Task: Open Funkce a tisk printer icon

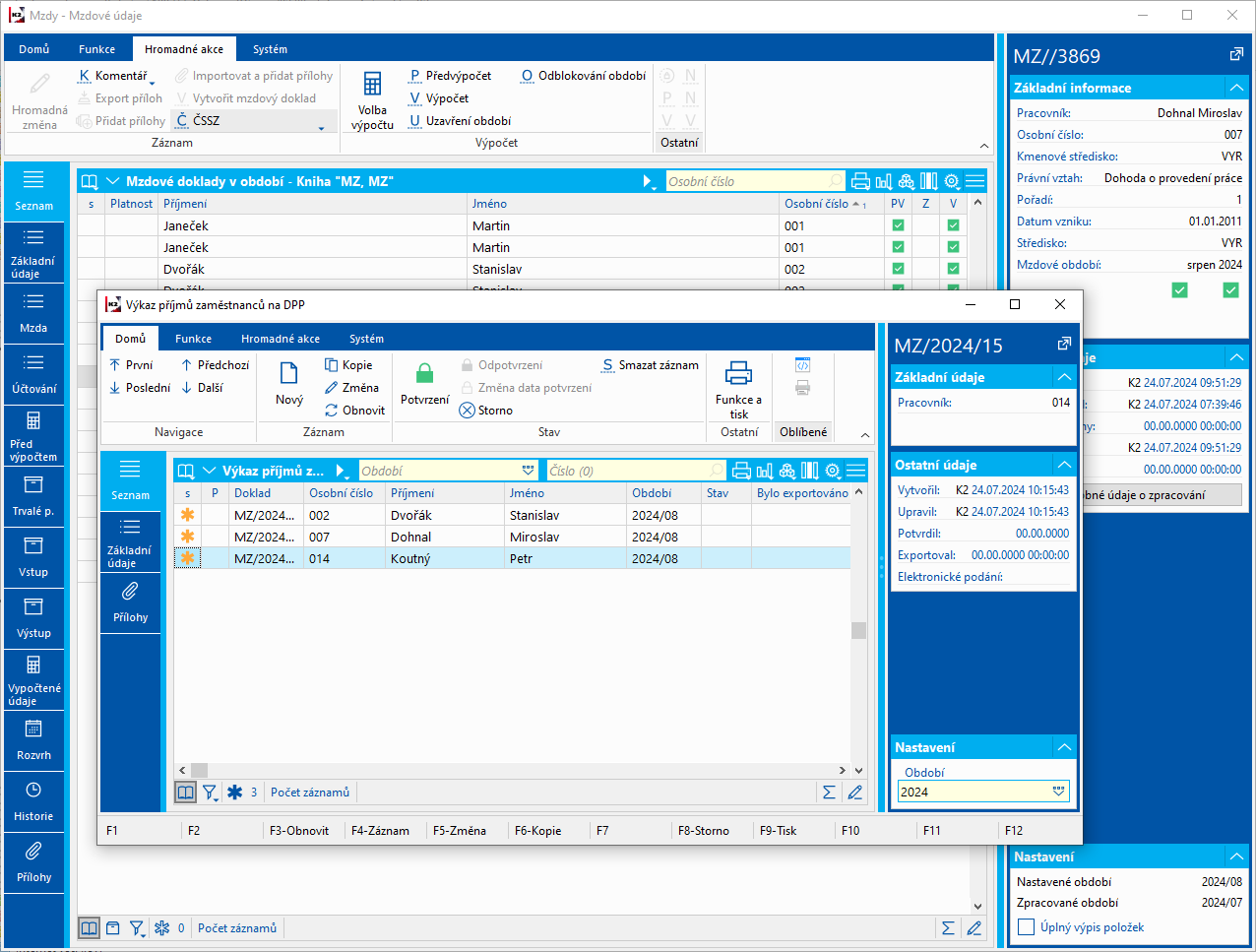Action: 738,373
